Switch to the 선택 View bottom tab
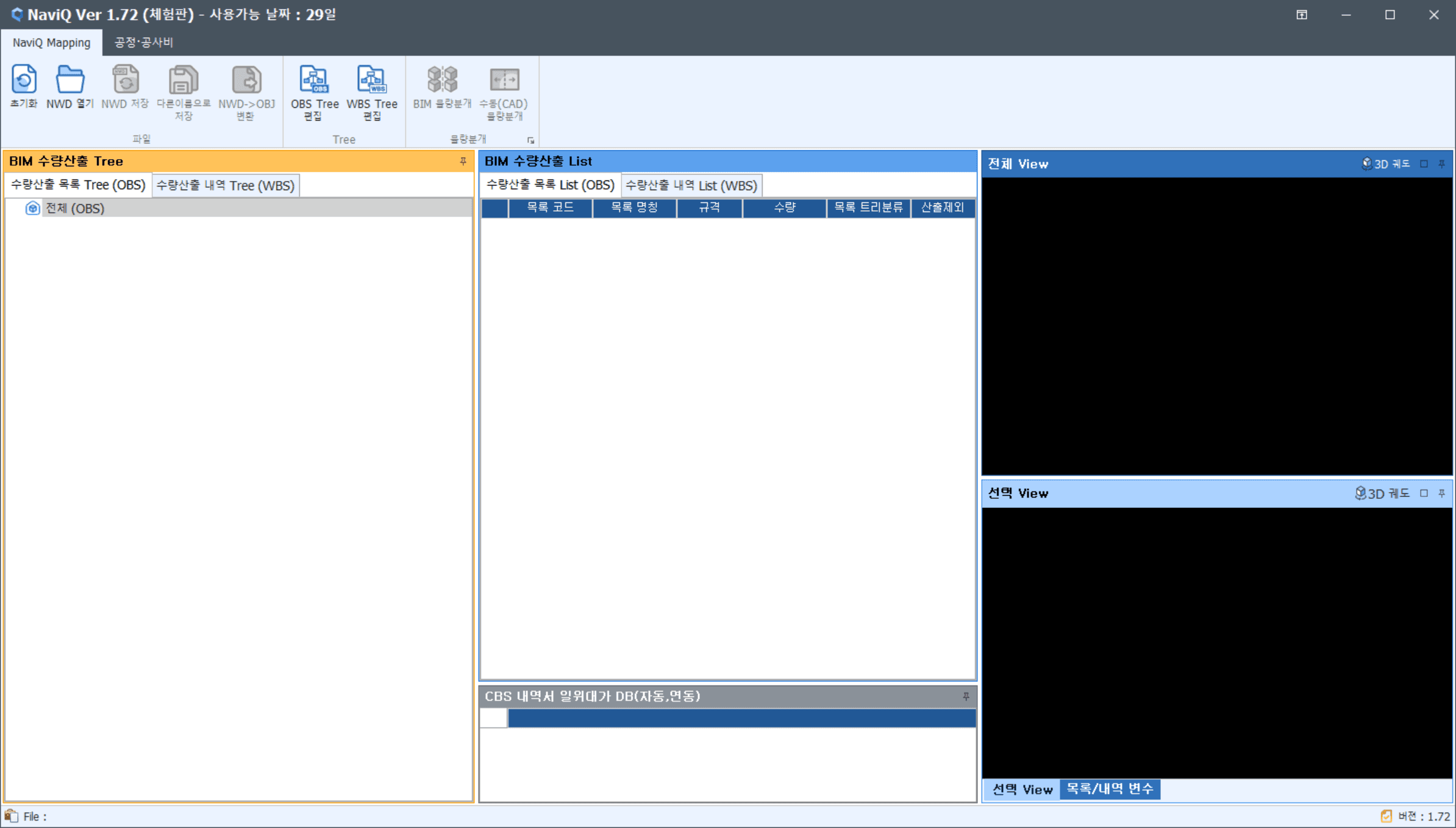The image size is (1456, 828). tap(1022, 790)
